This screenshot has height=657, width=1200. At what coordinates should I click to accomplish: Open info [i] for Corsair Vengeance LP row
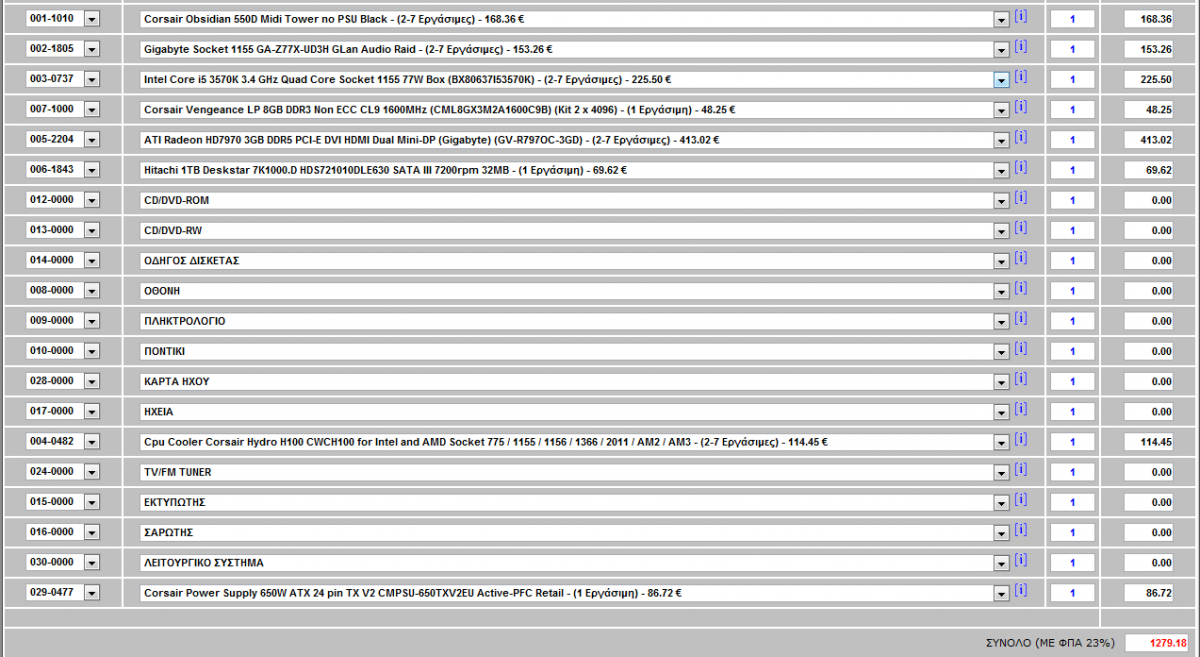point(1020,106)
